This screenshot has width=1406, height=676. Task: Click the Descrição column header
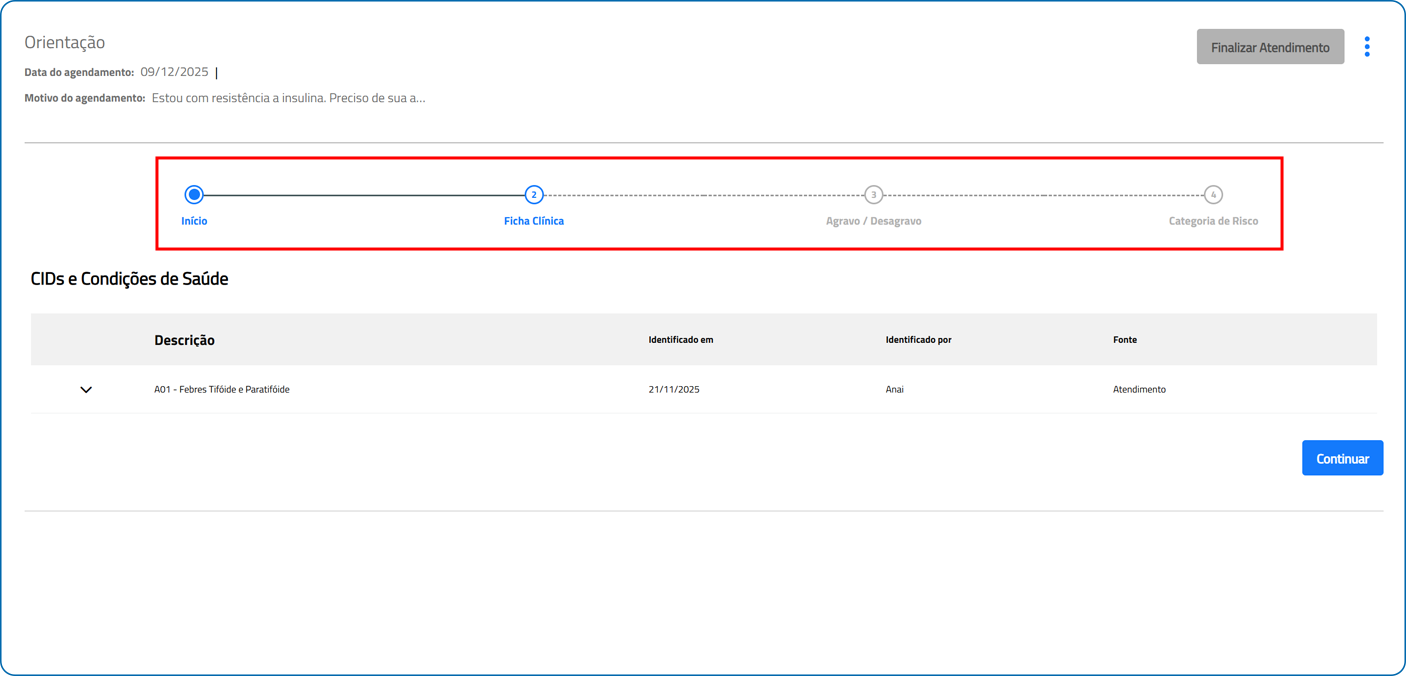pos(184,340)
